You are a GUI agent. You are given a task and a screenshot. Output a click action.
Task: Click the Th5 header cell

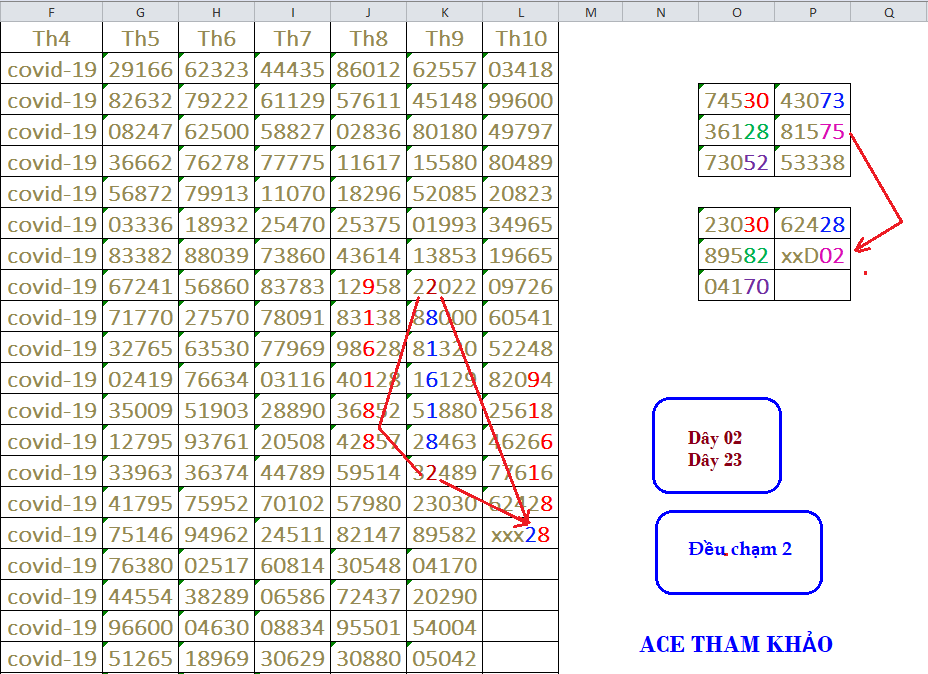tap(140, 39)
